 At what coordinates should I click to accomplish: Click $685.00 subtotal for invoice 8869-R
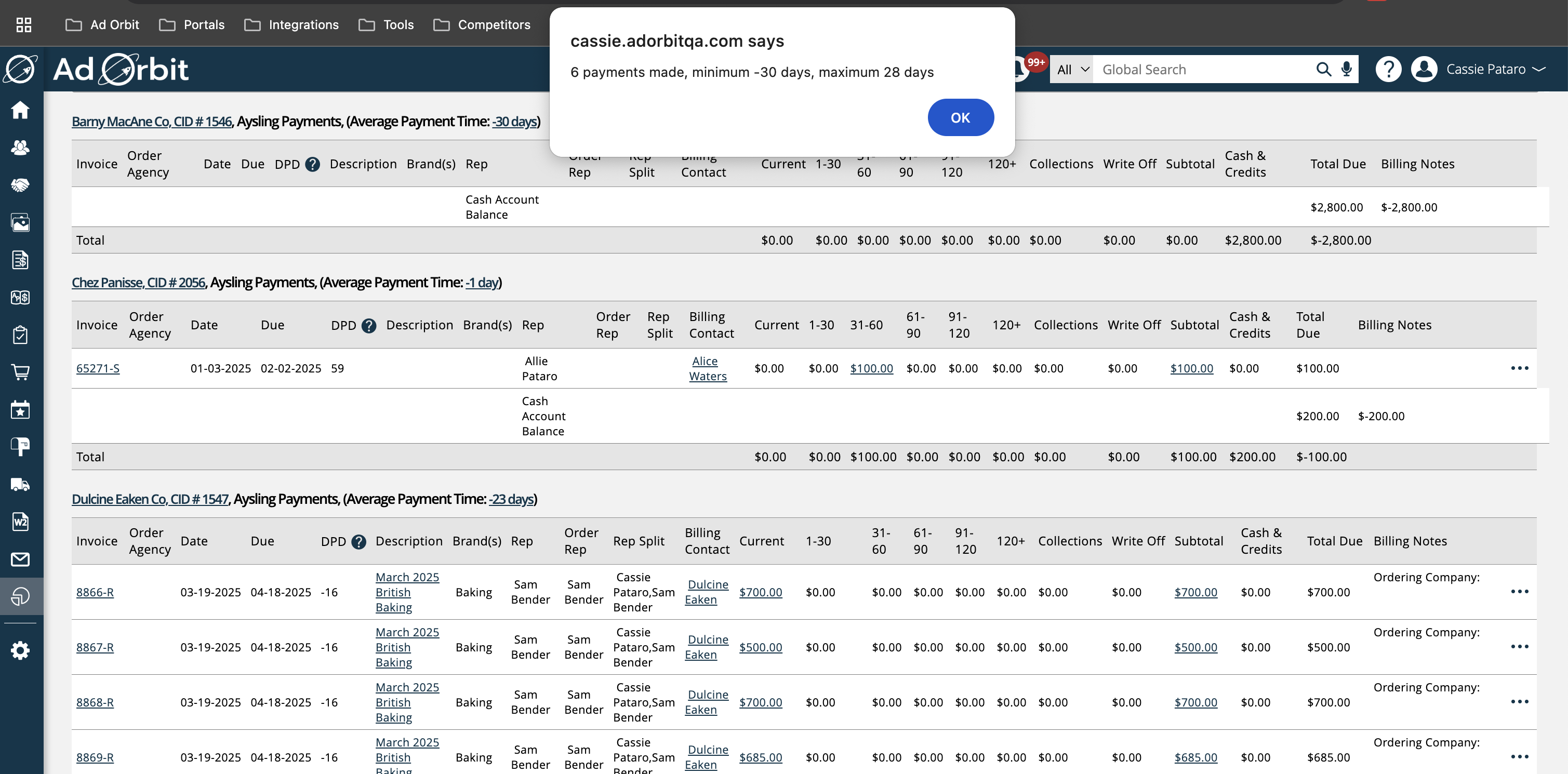pos(1195,758)
